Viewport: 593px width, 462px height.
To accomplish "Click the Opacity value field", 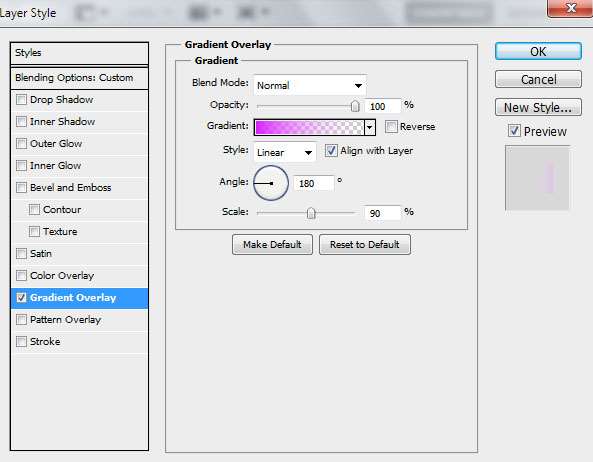I will 382,106.
